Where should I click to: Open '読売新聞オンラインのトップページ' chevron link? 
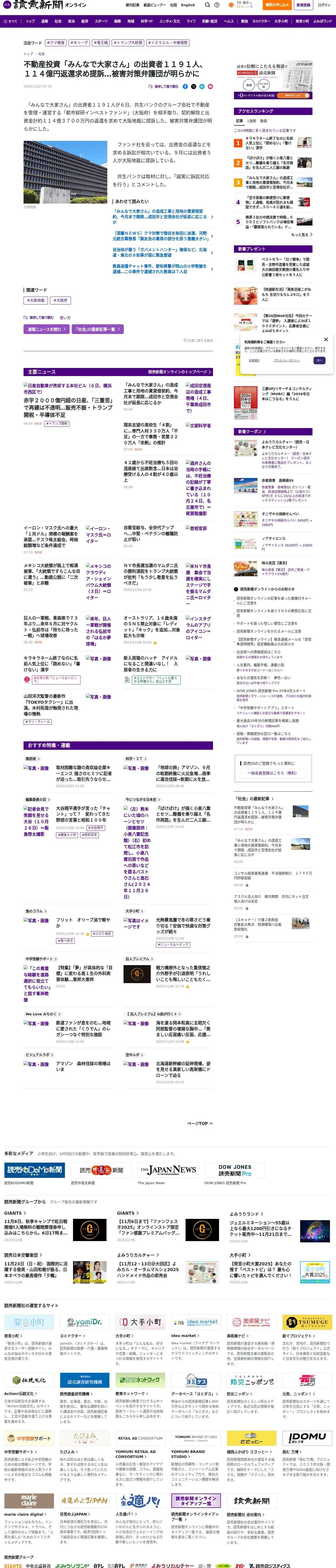click(180, 372)
